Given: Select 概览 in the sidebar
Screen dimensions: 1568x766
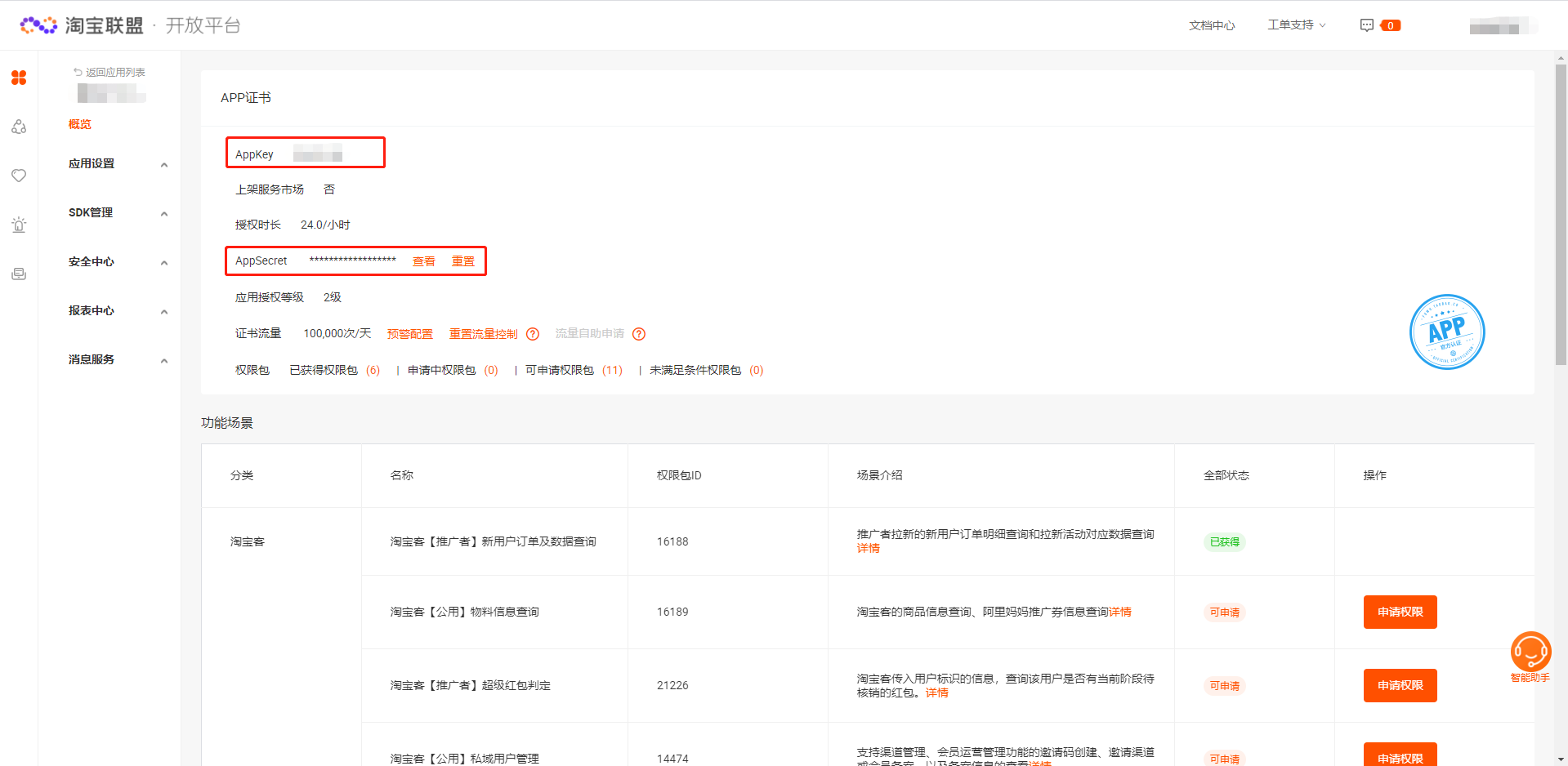Looking at the screenshot, I should [x=80, y=124].
